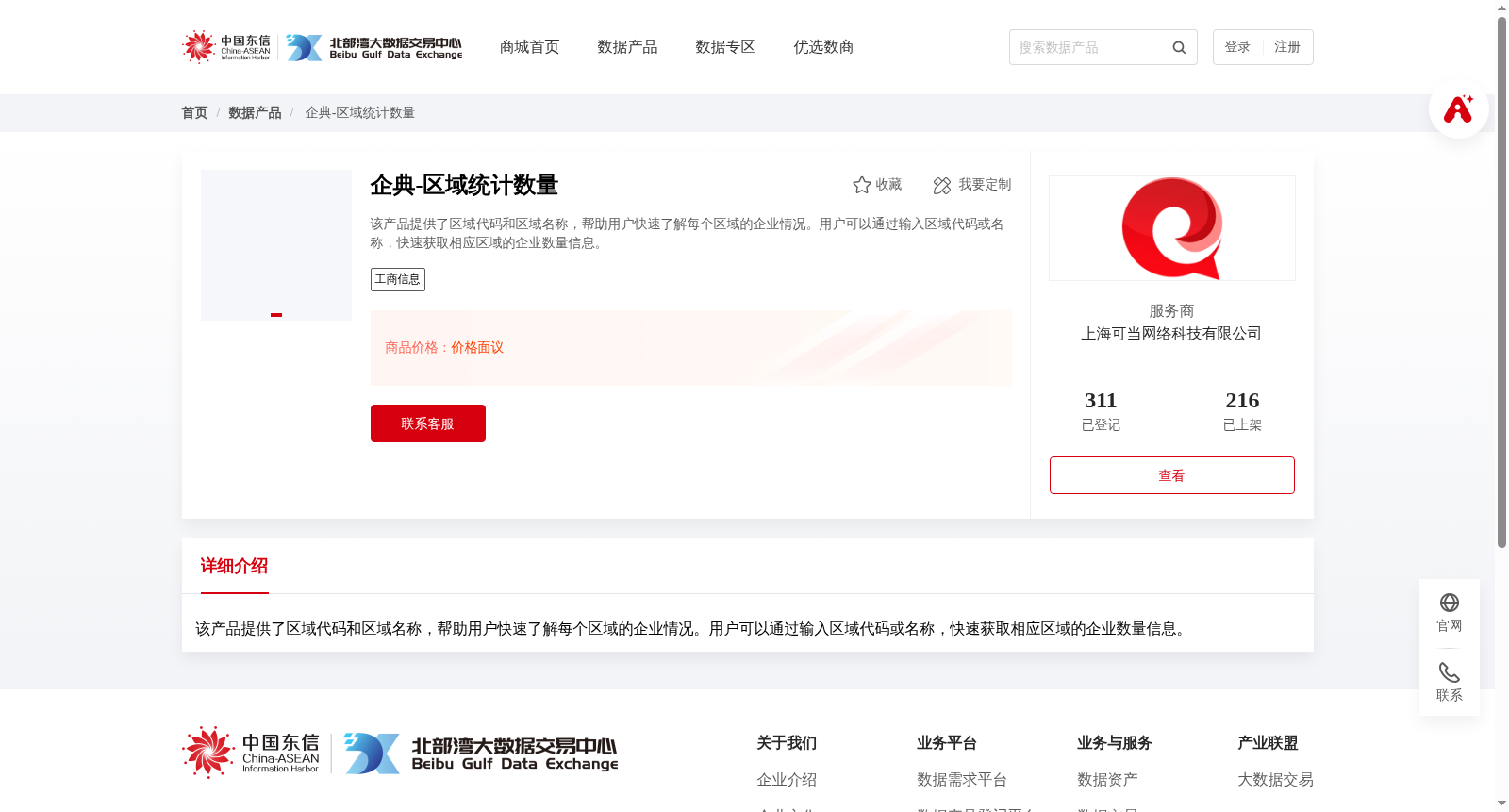Image resolution: width=1509 pixels, height=812 pixels.
Task: Click the footer Beibu Gulf Data Exchange logo
Action: pos(481,754)
